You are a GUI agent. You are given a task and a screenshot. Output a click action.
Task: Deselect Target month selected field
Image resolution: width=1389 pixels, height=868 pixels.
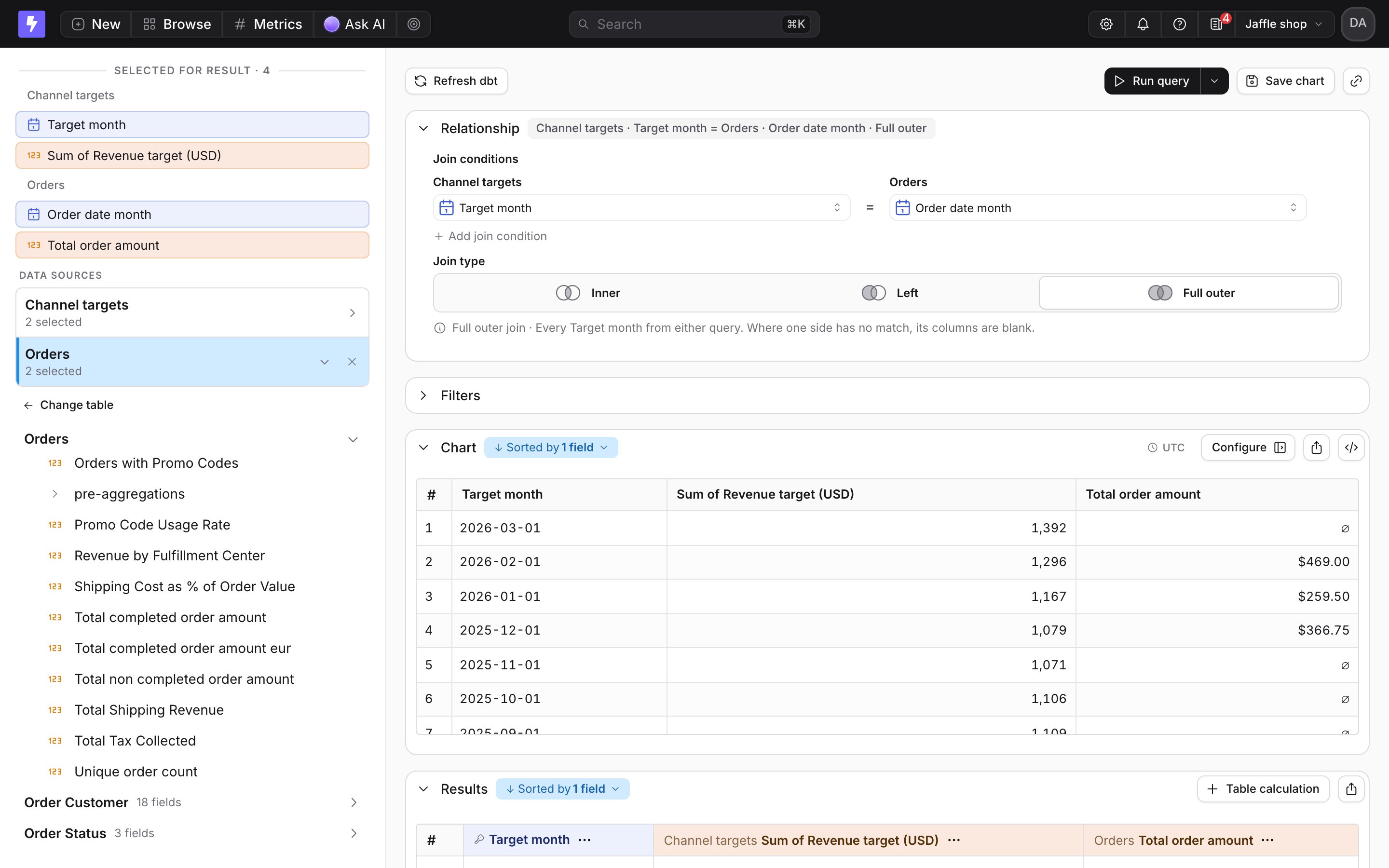192,124
